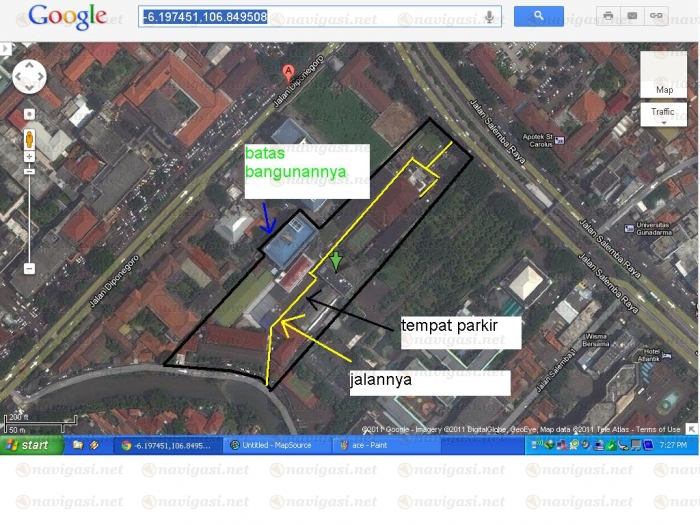
Task: Click the link-to-map chain icon
Action: tap(656, 16)
